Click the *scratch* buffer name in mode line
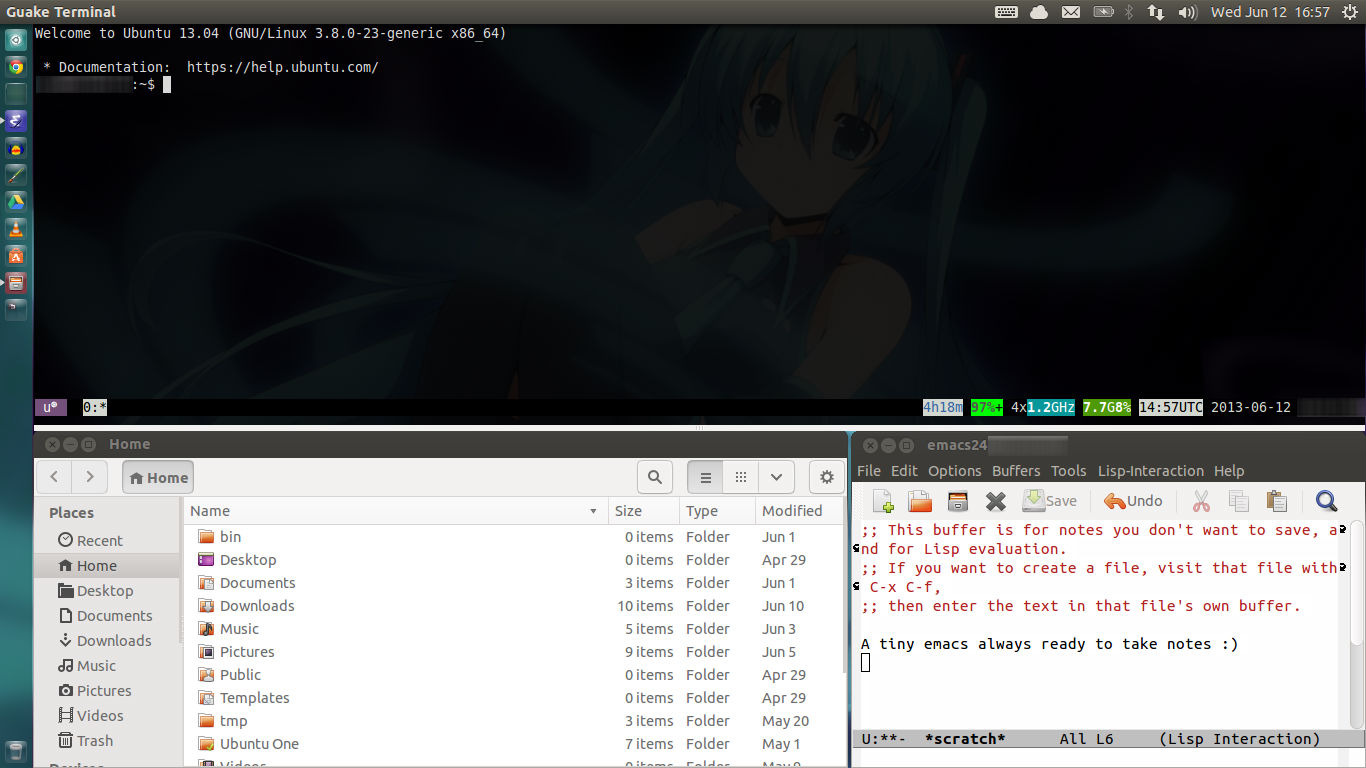 965,739
